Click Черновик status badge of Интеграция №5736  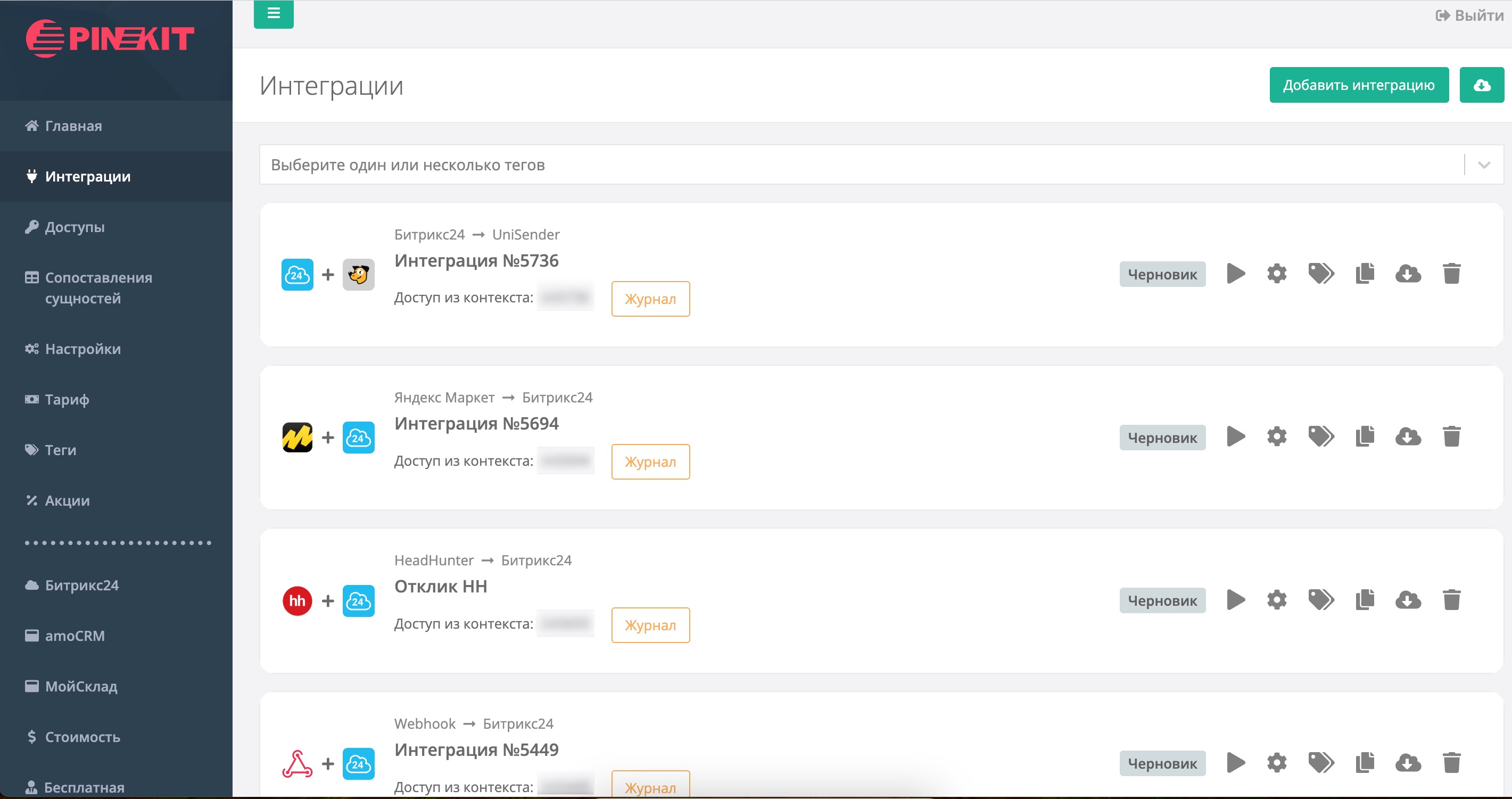1162,274
